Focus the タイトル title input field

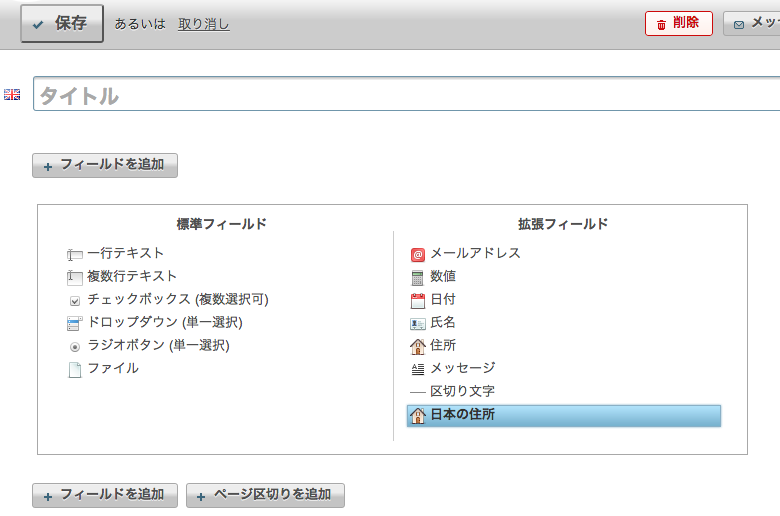(x=405, y=95)
